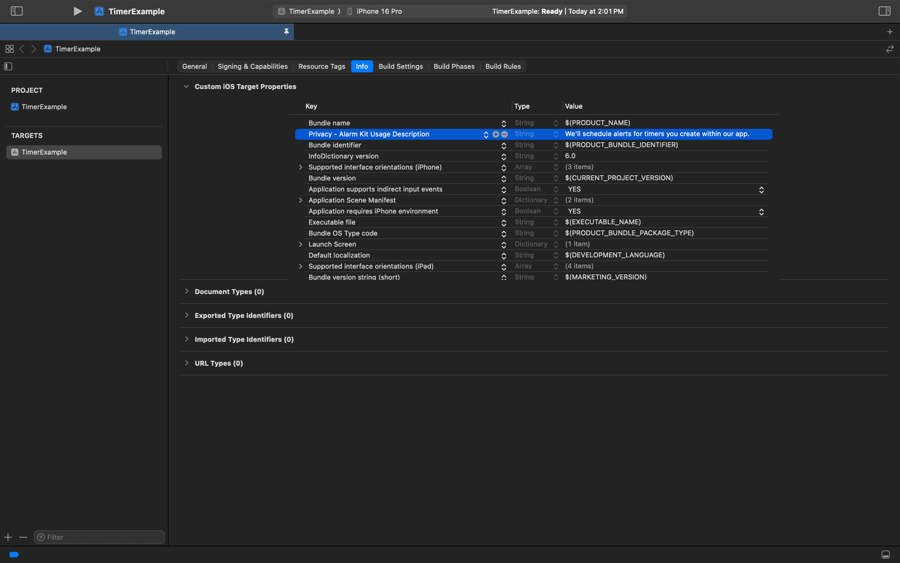Open key stepper for Executable file

click(503, 223)
